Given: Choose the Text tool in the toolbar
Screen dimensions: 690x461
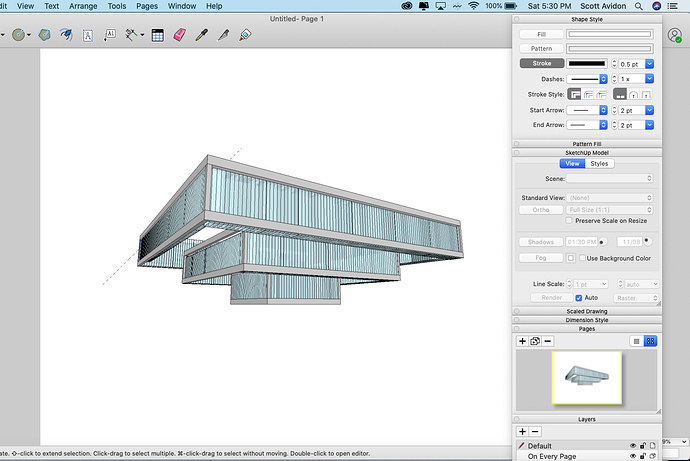Looking at the screenshot, I should (87, 34).
